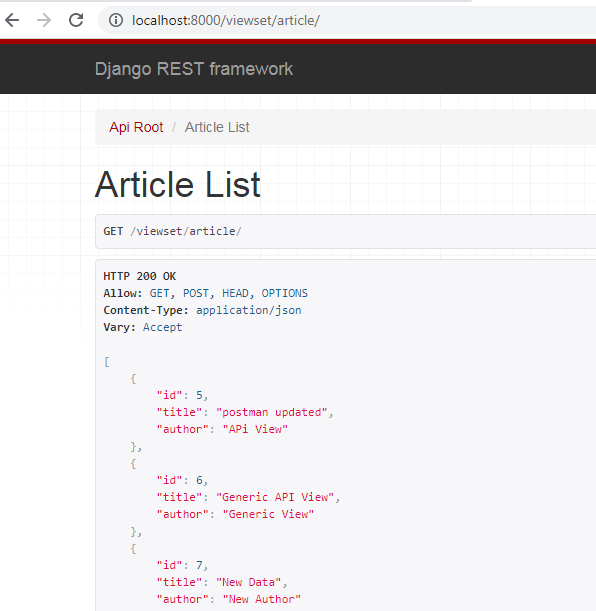Select the GET /viewset/article/ request line
The width and height of the screenshot is (596, 611).
[172, 231]
